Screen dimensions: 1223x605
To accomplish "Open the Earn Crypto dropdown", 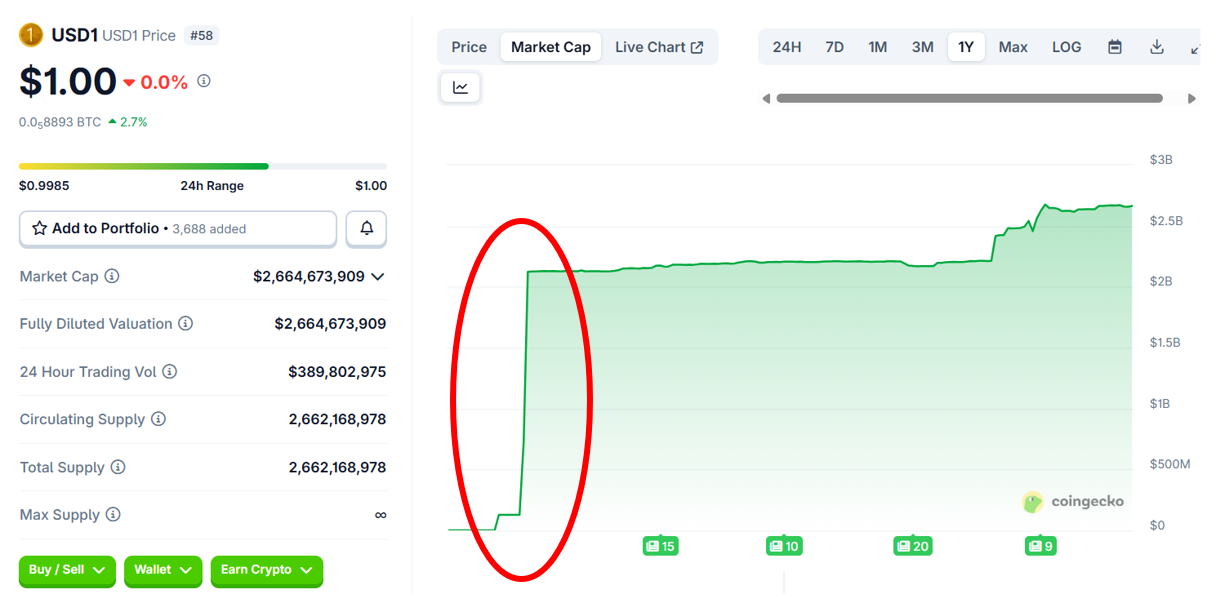I will click(266, 570).
